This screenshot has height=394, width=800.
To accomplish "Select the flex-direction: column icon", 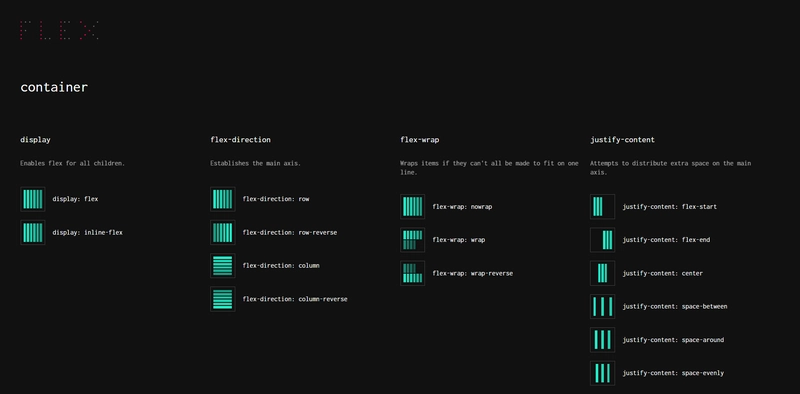I will (222, 265).
